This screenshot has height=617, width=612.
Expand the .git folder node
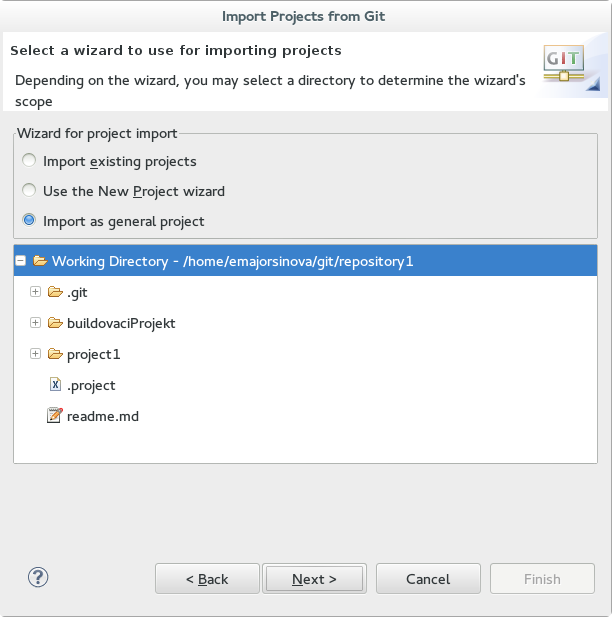coord(36,293)
